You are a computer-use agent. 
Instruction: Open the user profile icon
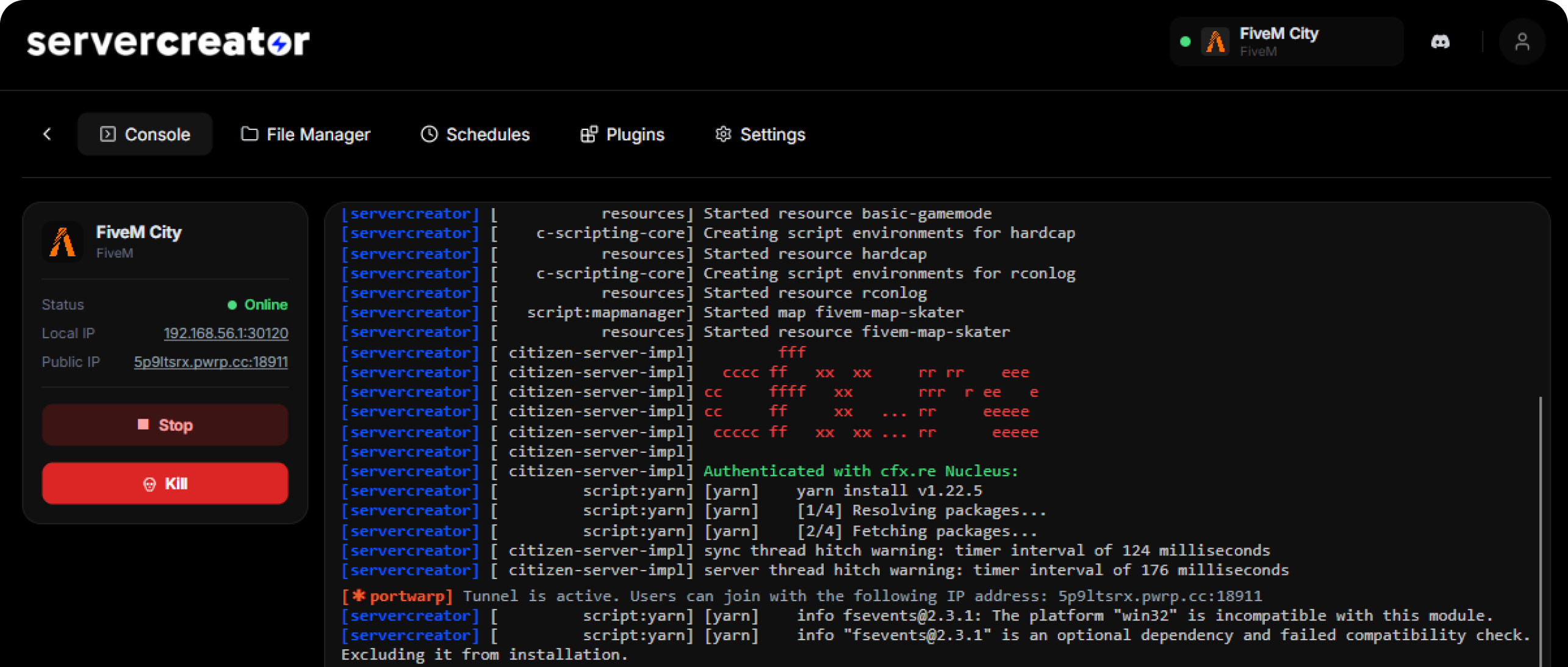(x=1522, y=41)
